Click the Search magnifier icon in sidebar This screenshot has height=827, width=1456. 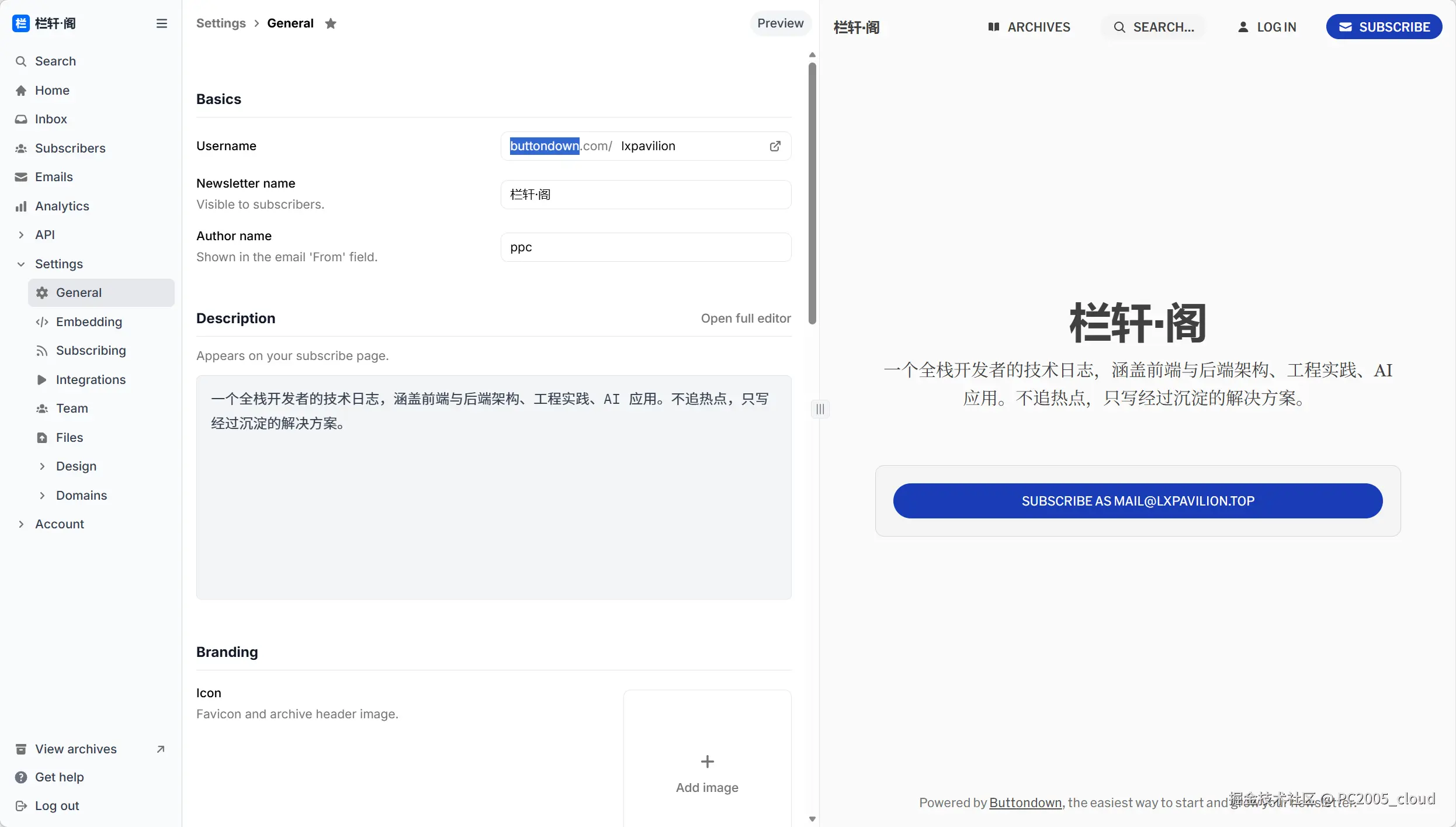coord(21,61)
